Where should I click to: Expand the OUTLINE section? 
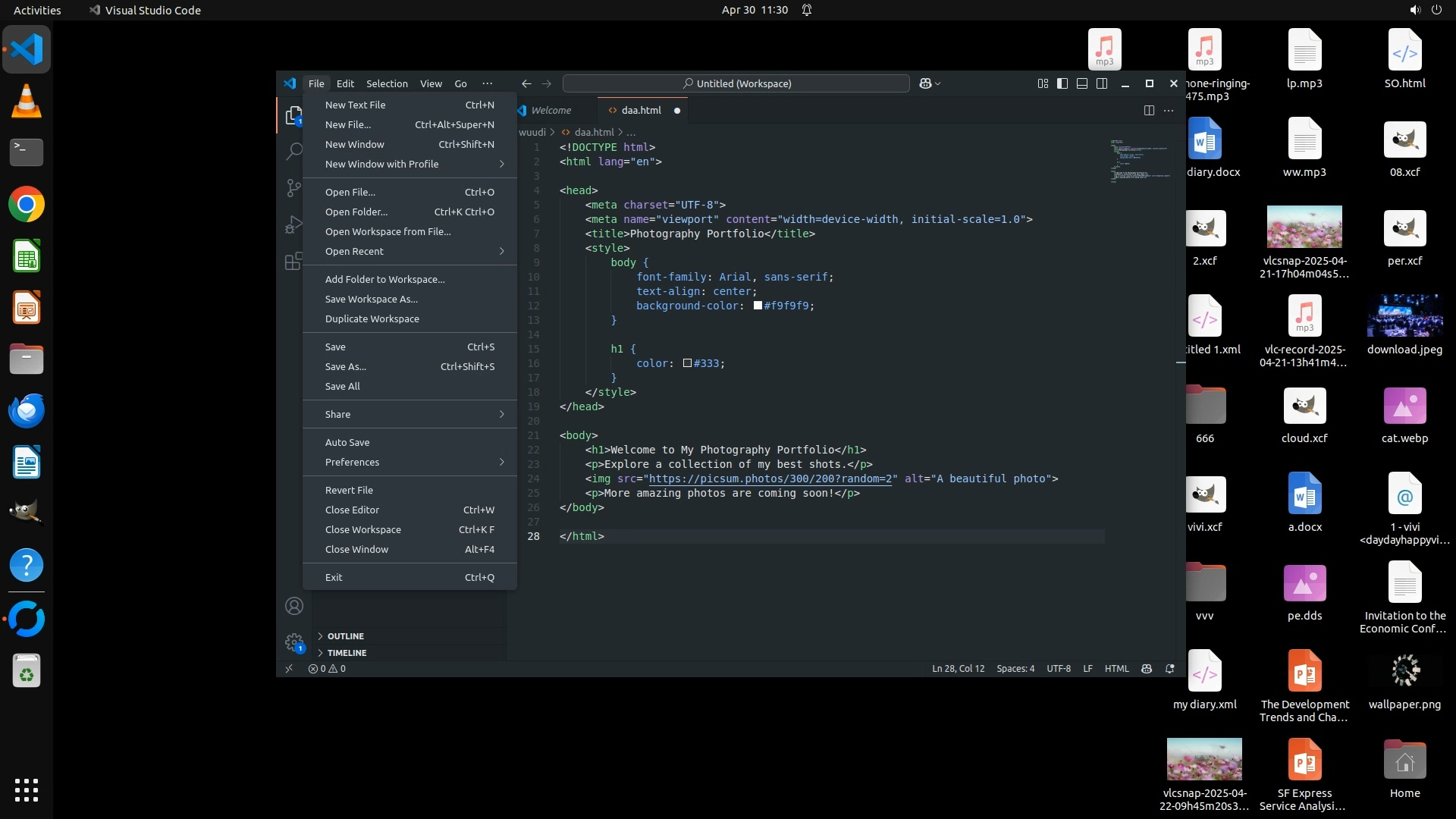[x=345, y=636]
